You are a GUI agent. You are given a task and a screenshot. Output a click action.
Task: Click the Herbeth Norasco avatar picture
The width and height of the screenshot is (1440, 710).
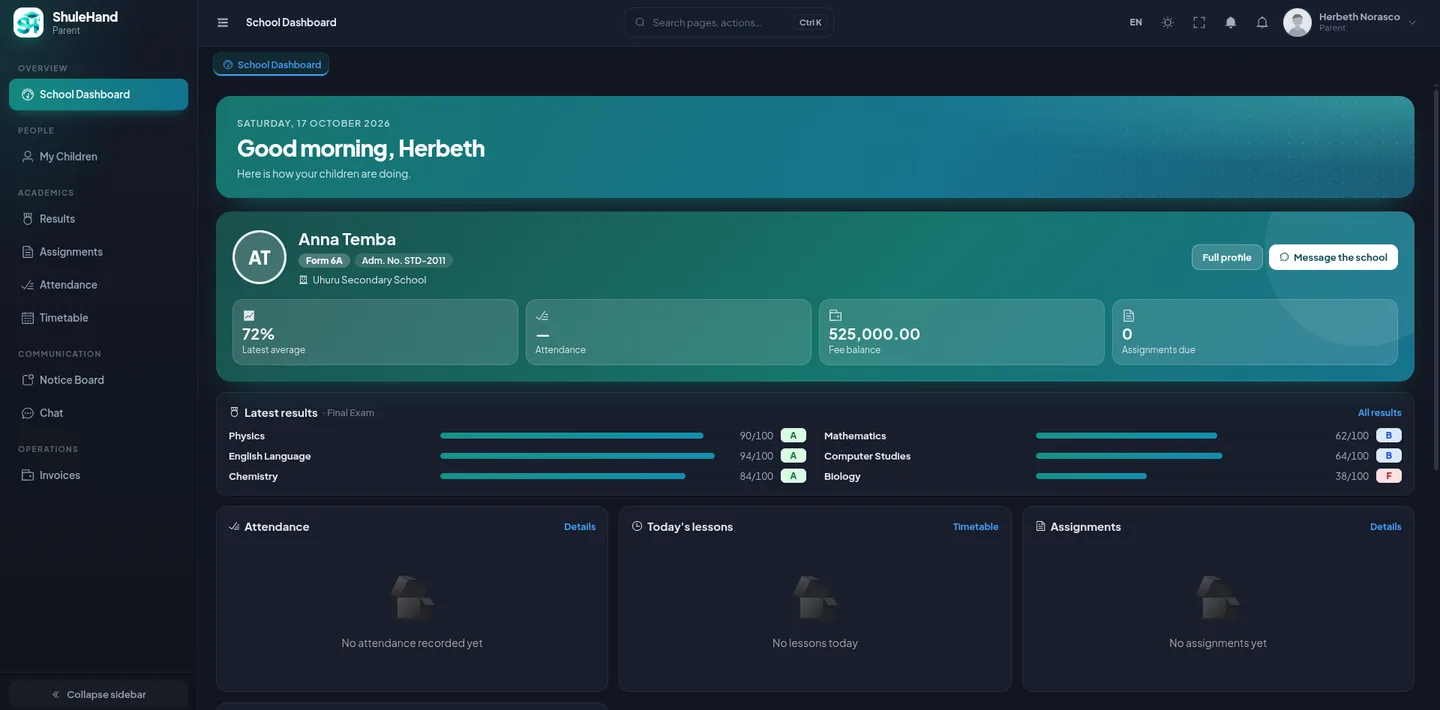pos(1297,22)
